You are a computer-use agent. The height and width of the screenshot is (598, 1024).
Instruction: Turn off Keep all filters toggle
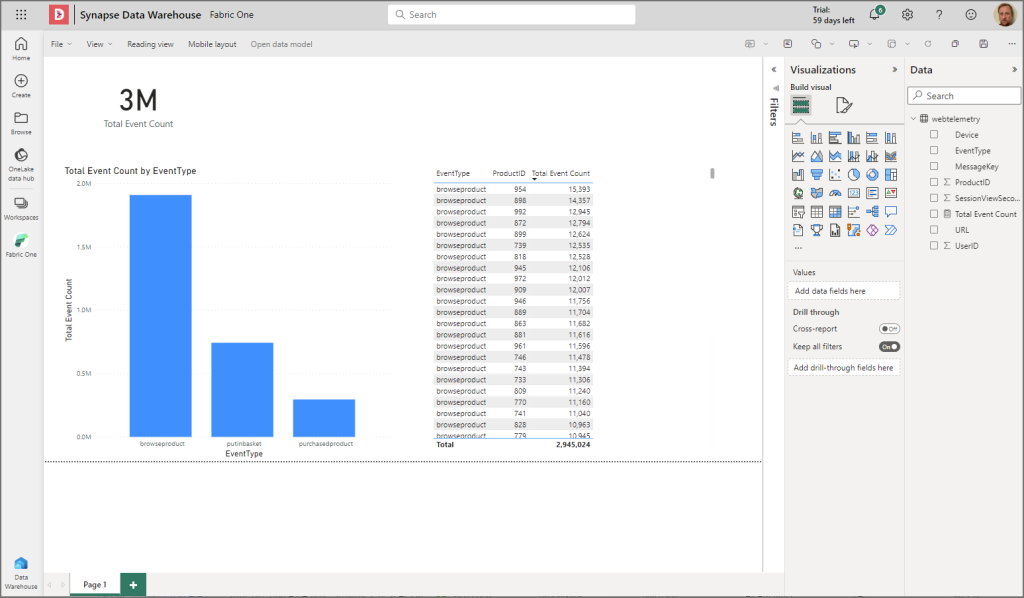coord(889,347)
